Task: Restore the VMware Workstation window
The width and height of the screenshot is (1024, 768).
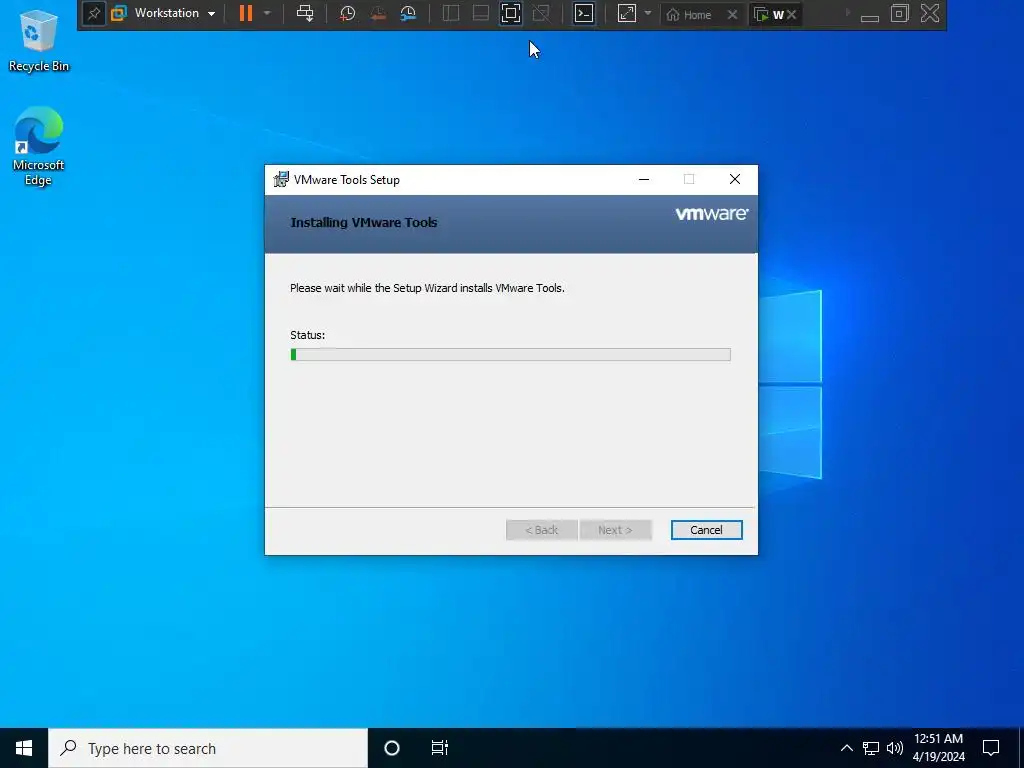Action: pos(900,13)
